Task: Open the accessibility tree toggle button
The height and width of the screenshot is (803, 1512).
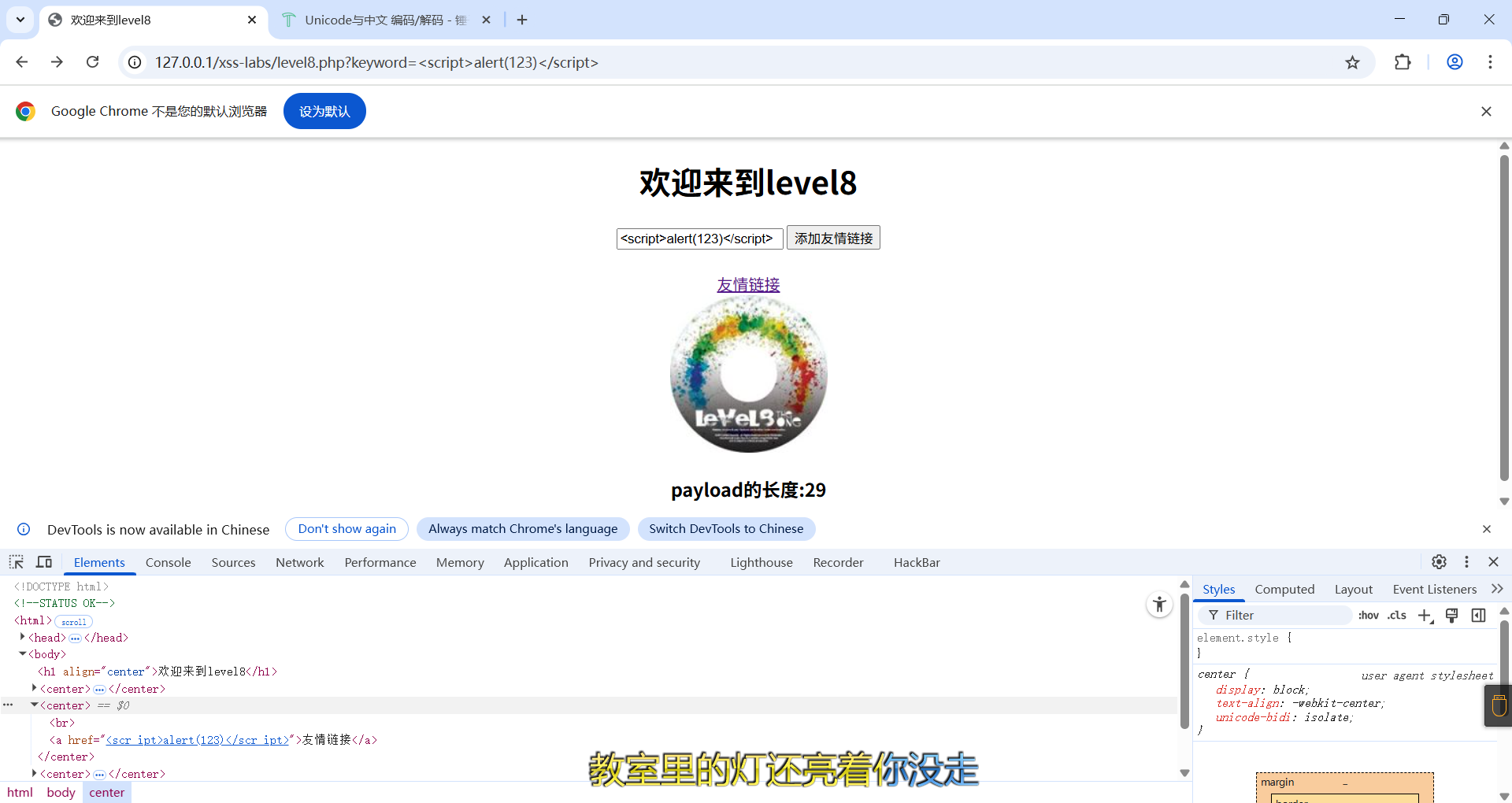Action: 1159,605
